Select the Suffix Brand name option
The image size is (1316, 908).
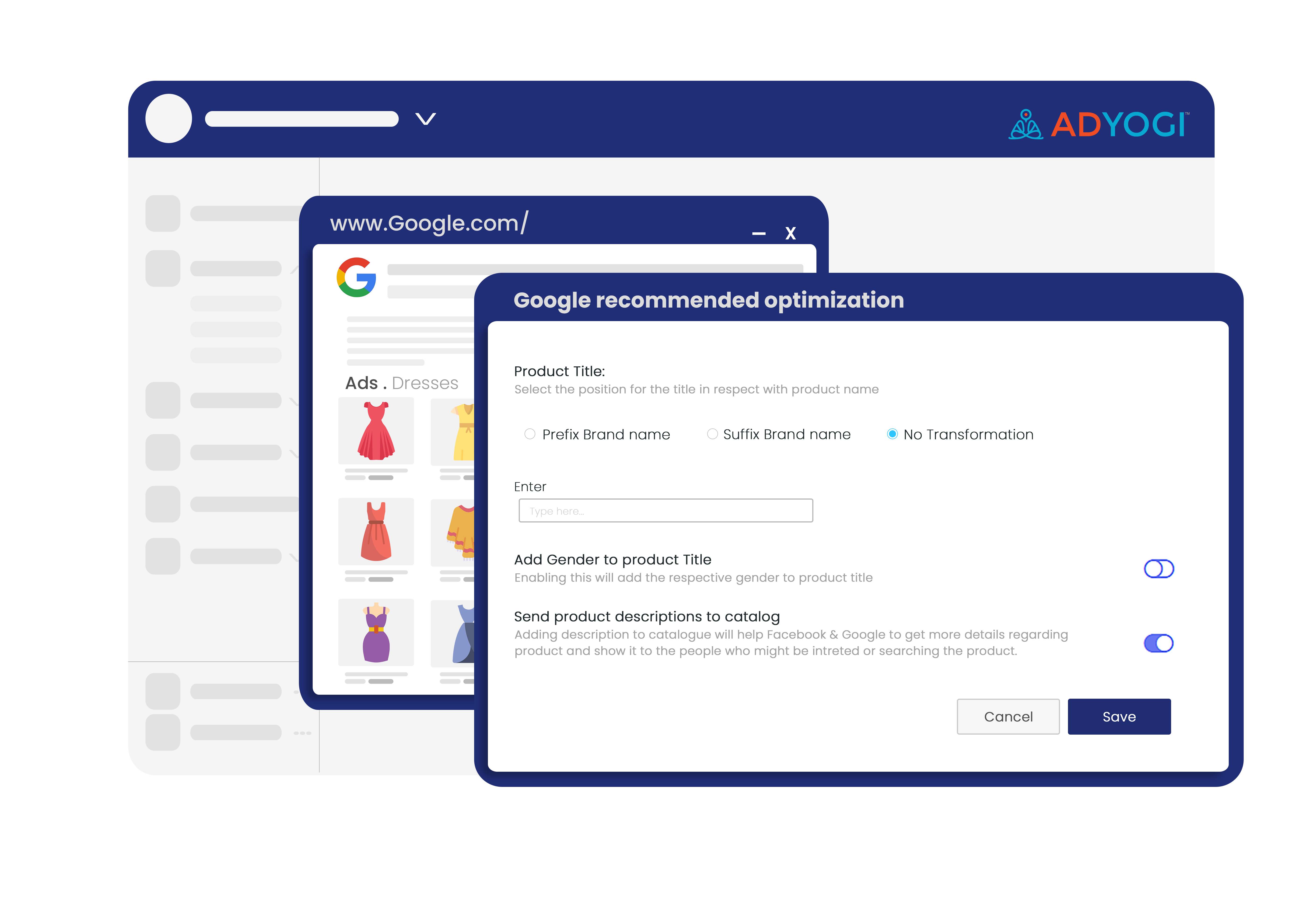[712, 434]
